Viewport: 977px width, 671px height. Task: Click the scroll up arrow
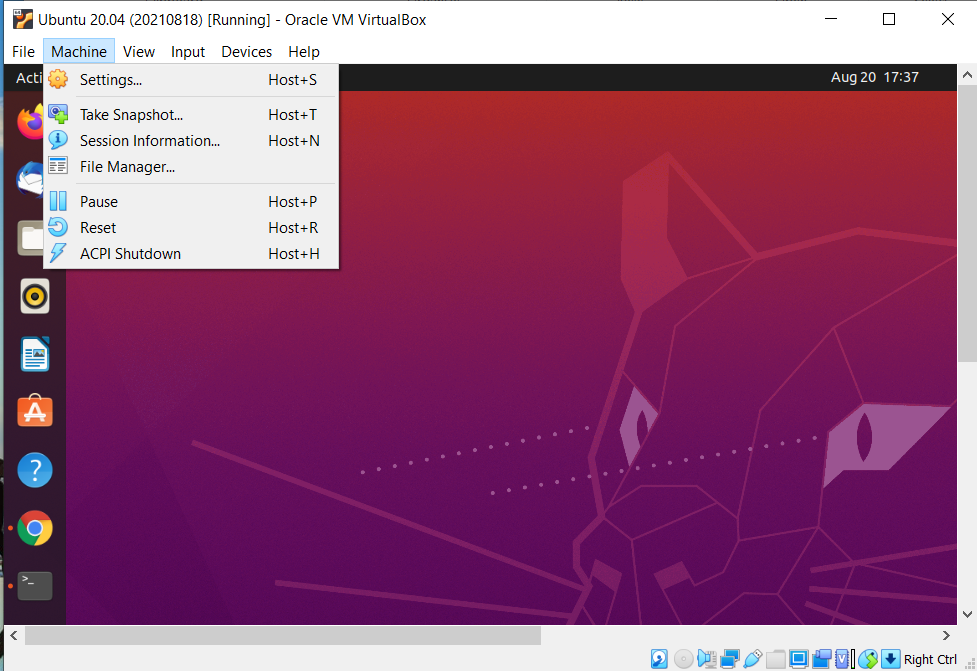pyautogui.click(x=967, y=75)
